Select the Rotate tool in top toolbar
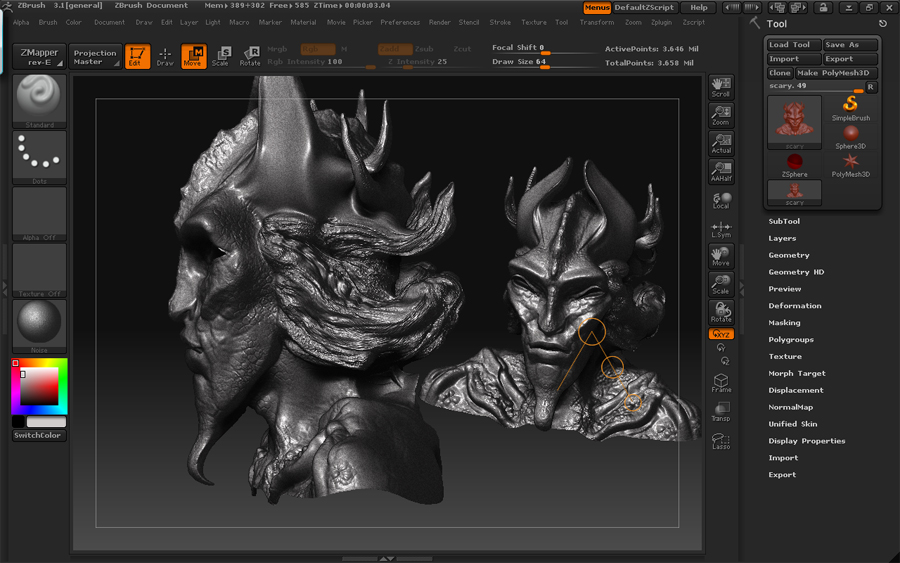The height and width of the screenshot is (563, 900). [x=250, y=57]
